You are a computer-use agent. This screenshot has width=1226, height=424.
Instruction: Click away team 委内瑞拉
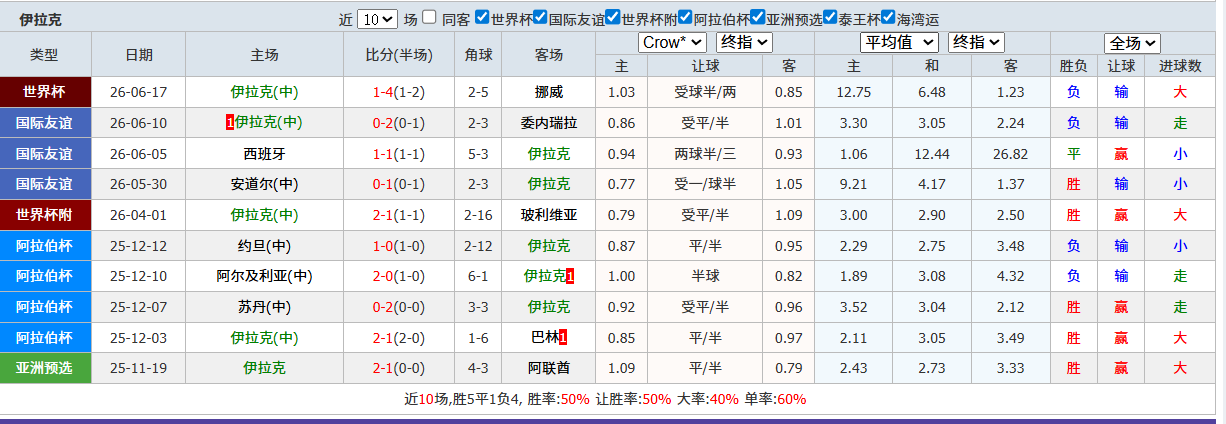tap(549, 123)
